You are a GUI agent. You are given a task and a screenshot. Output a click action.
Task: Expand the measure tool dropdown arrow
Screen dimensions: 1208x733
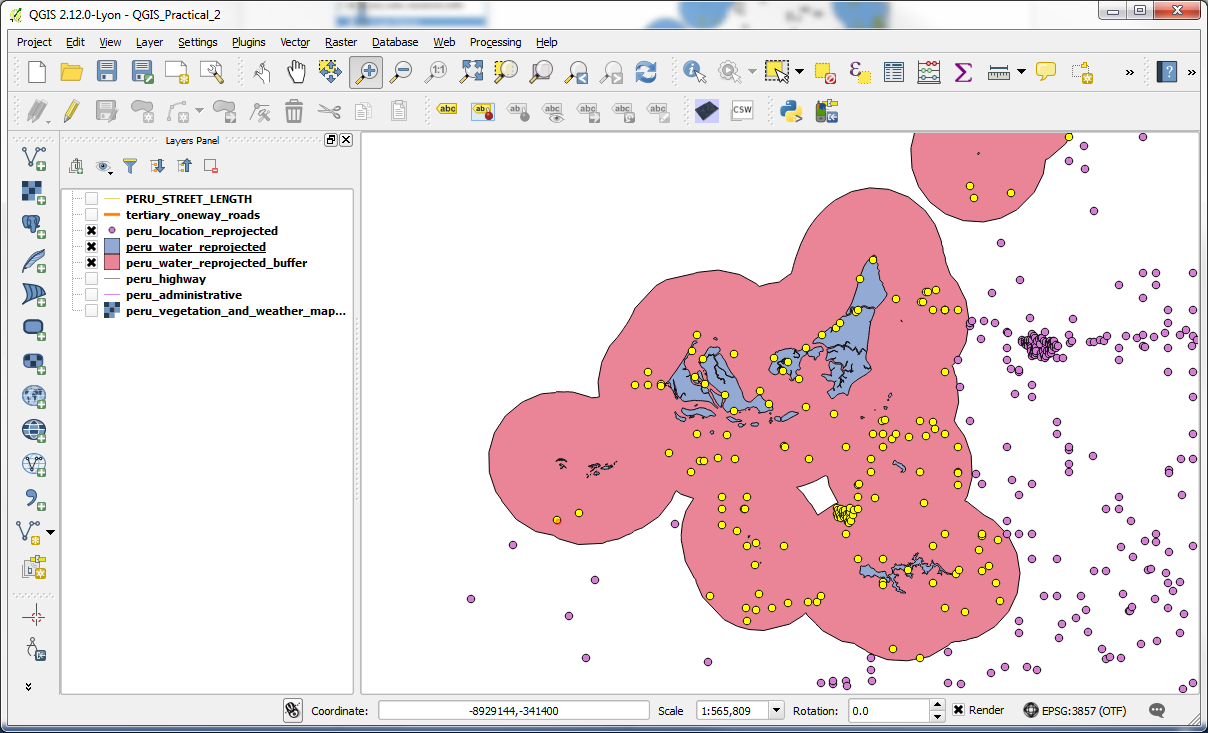pos(1021,71)
